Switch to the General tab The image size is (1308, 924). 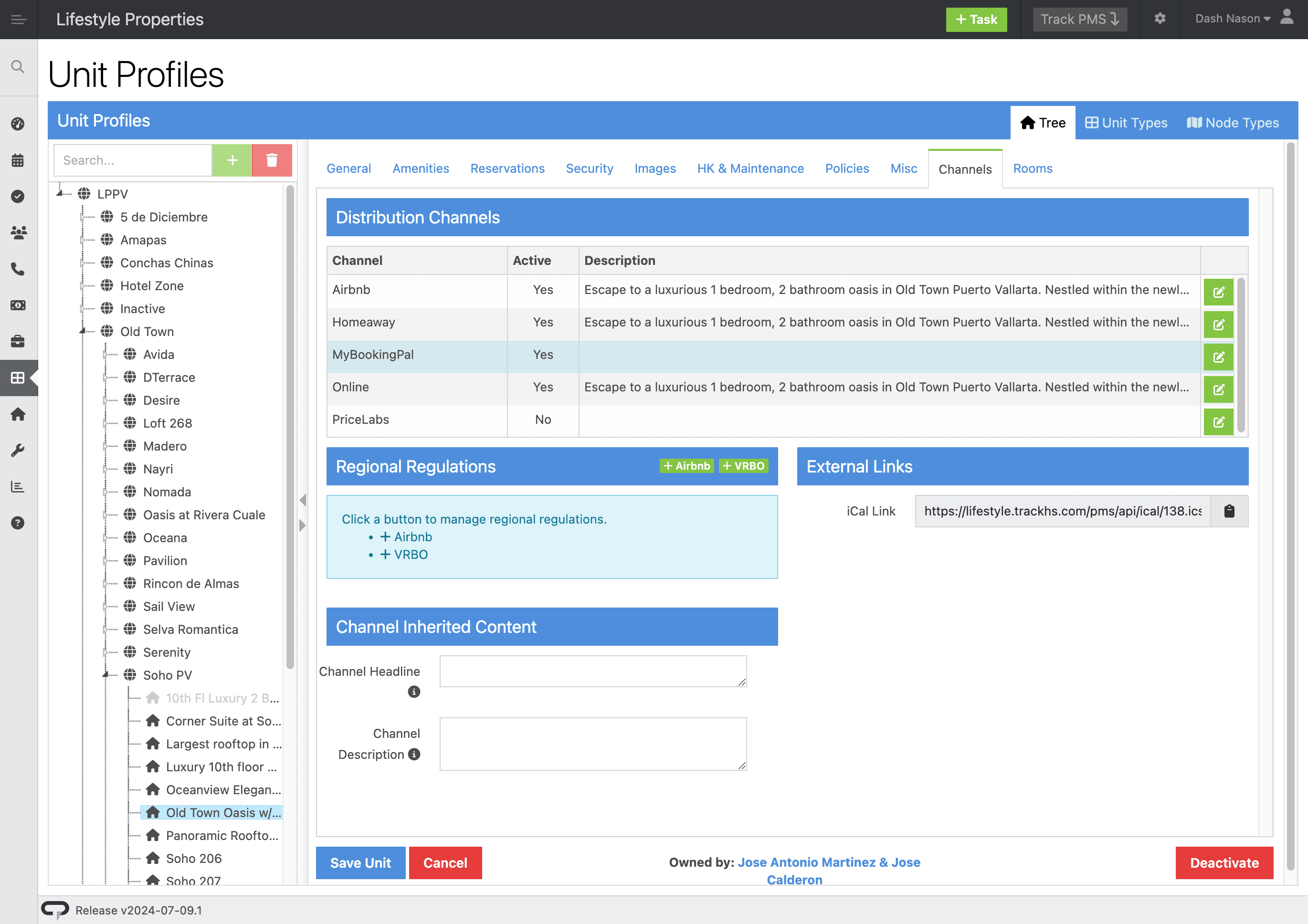348,168
